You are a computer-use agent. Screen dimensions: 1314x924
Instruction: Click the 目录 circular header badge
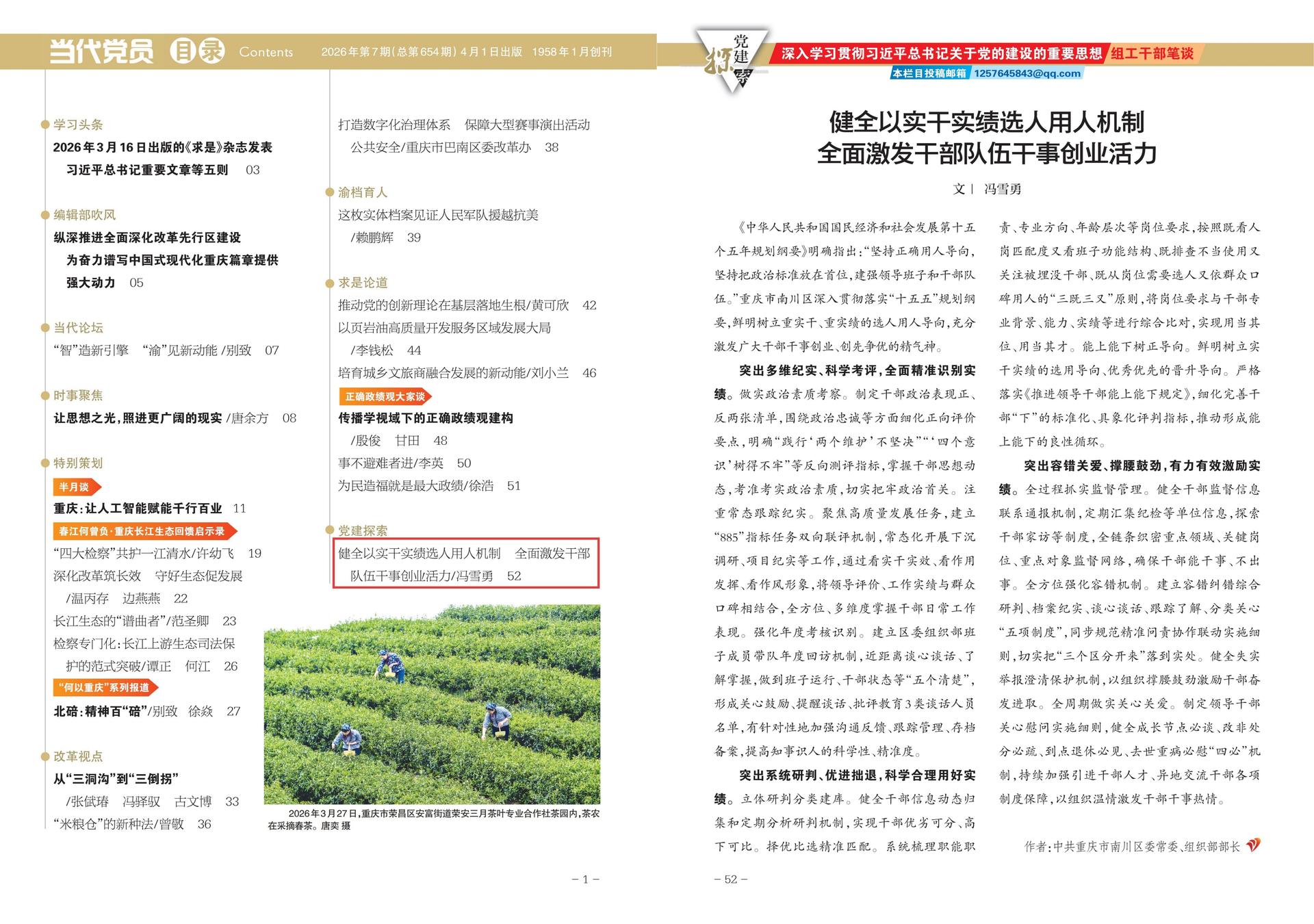tap(197, 51)
